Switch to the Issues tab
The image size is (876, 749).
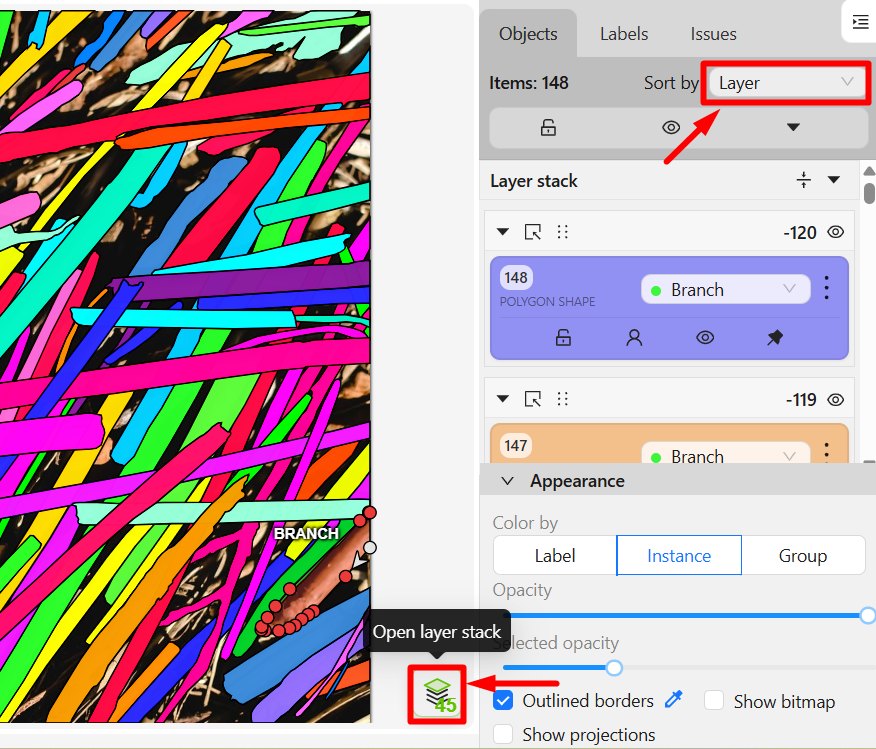click(x=713, y=34)
